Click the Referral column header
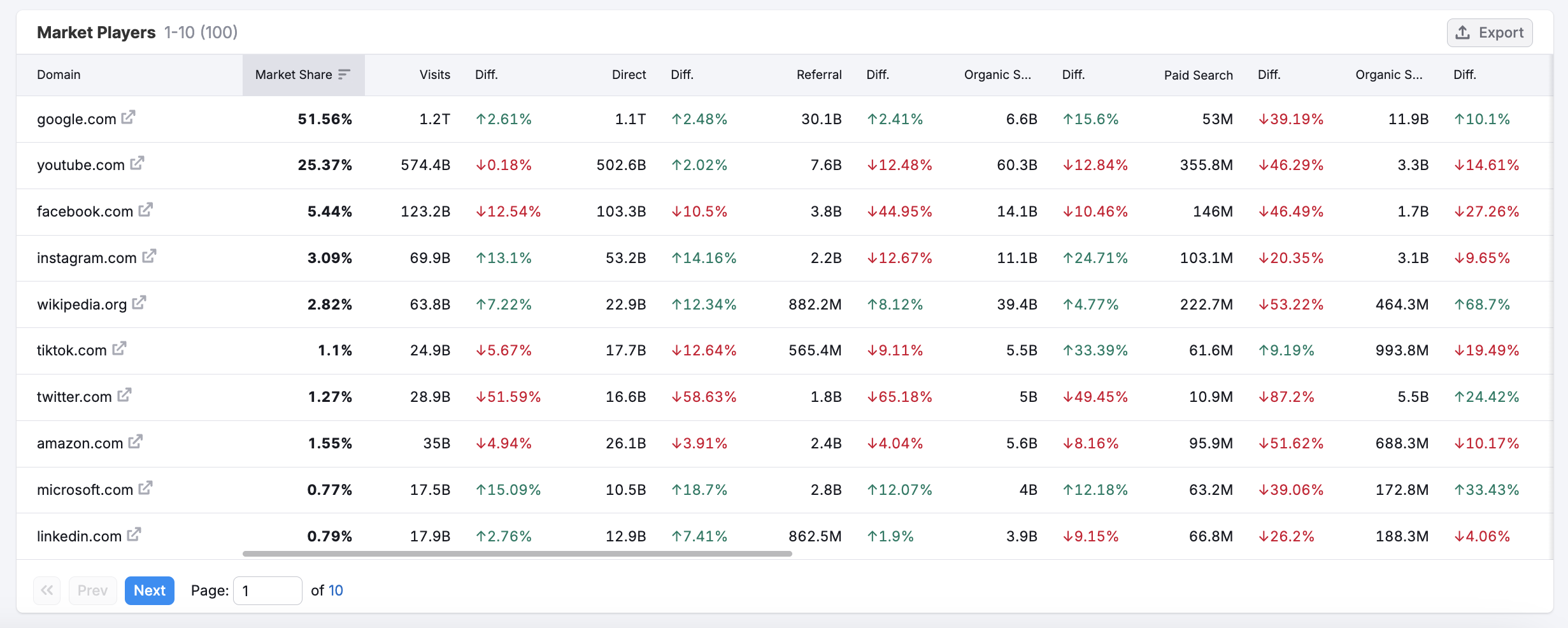The image size is (1568, 628). click(x=818, y=75)
